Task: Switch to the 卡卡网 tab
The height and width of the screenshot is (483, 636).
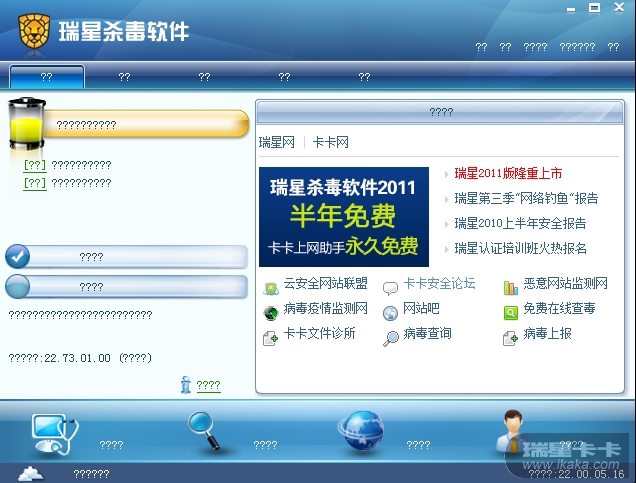Action: [x=331, y=142]
